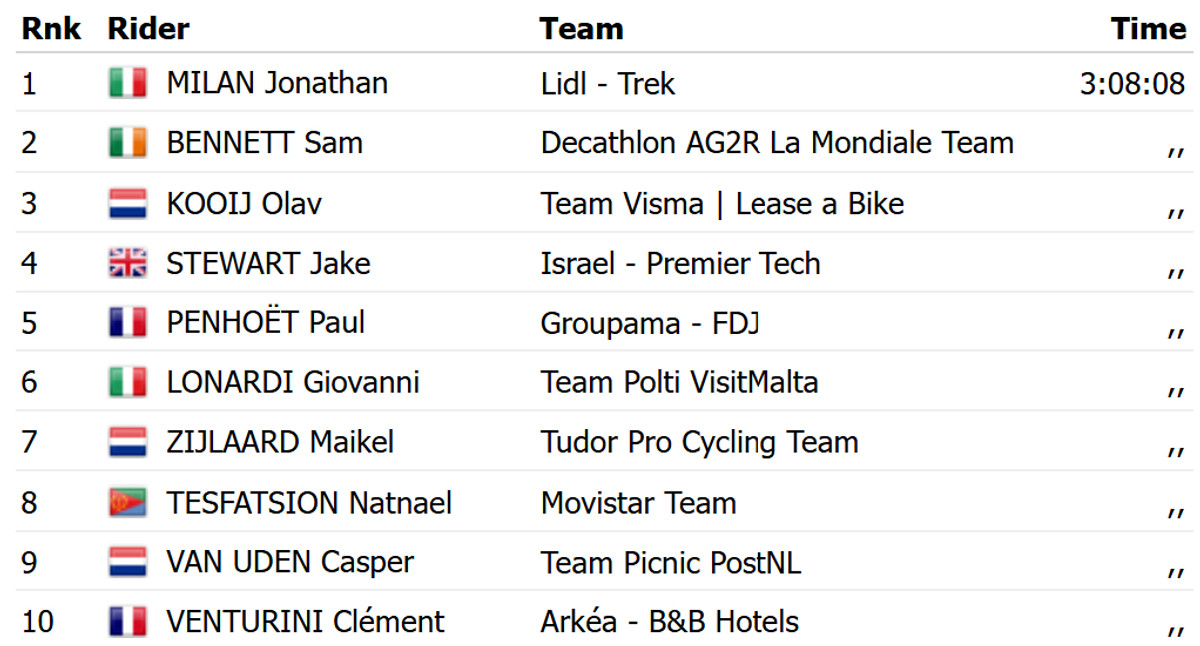This screenshot has height=646, width=1200.
Task: Select rider ZIJLAARD Maikel's name
Action: click(280, 442)
